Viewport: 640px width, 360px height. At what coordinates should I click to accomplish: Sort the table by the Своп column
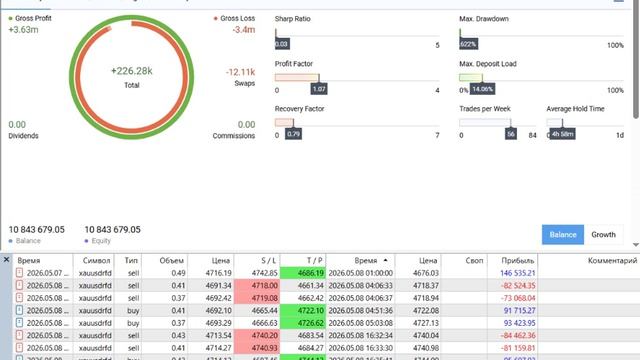click(x=464, y=260)
